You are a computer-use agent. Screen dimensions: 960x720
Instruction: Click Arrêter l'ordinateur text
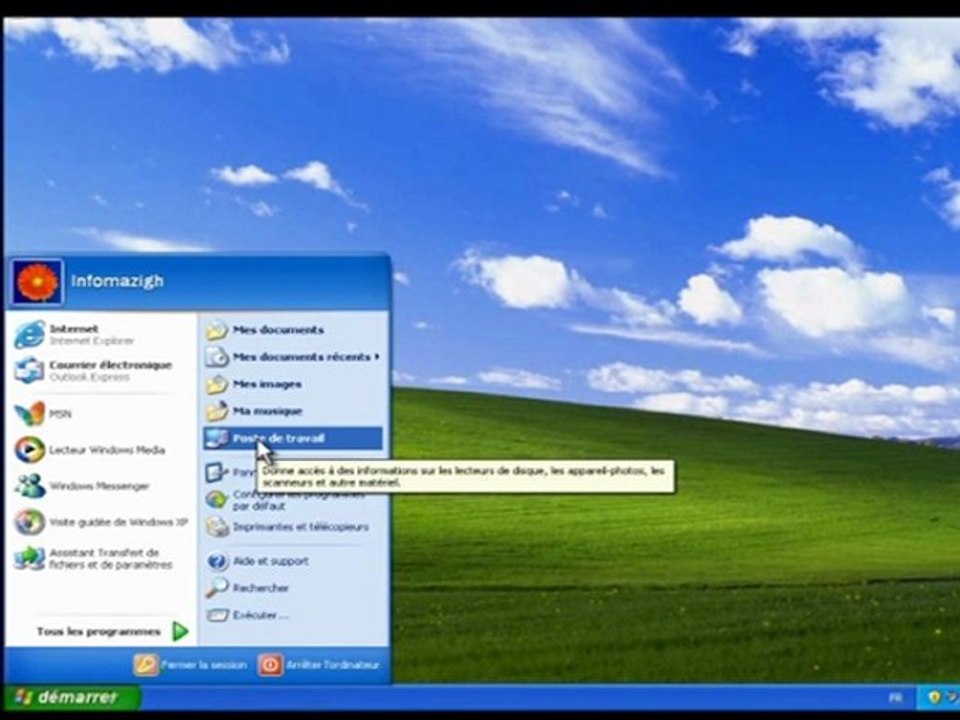pos(333,665)
